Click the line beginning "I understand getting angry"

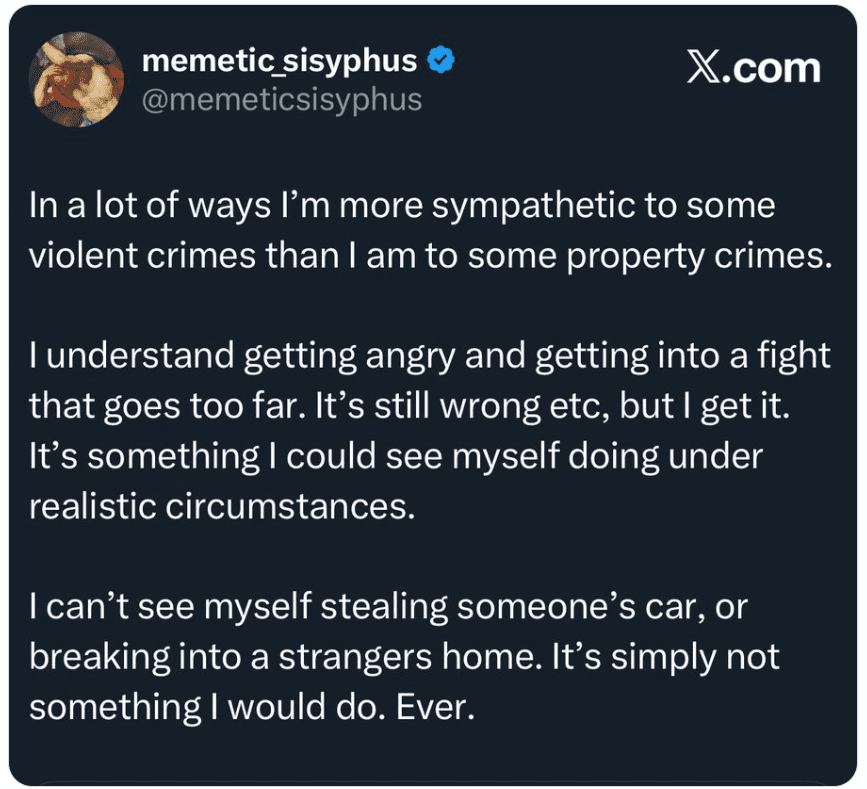430,357
